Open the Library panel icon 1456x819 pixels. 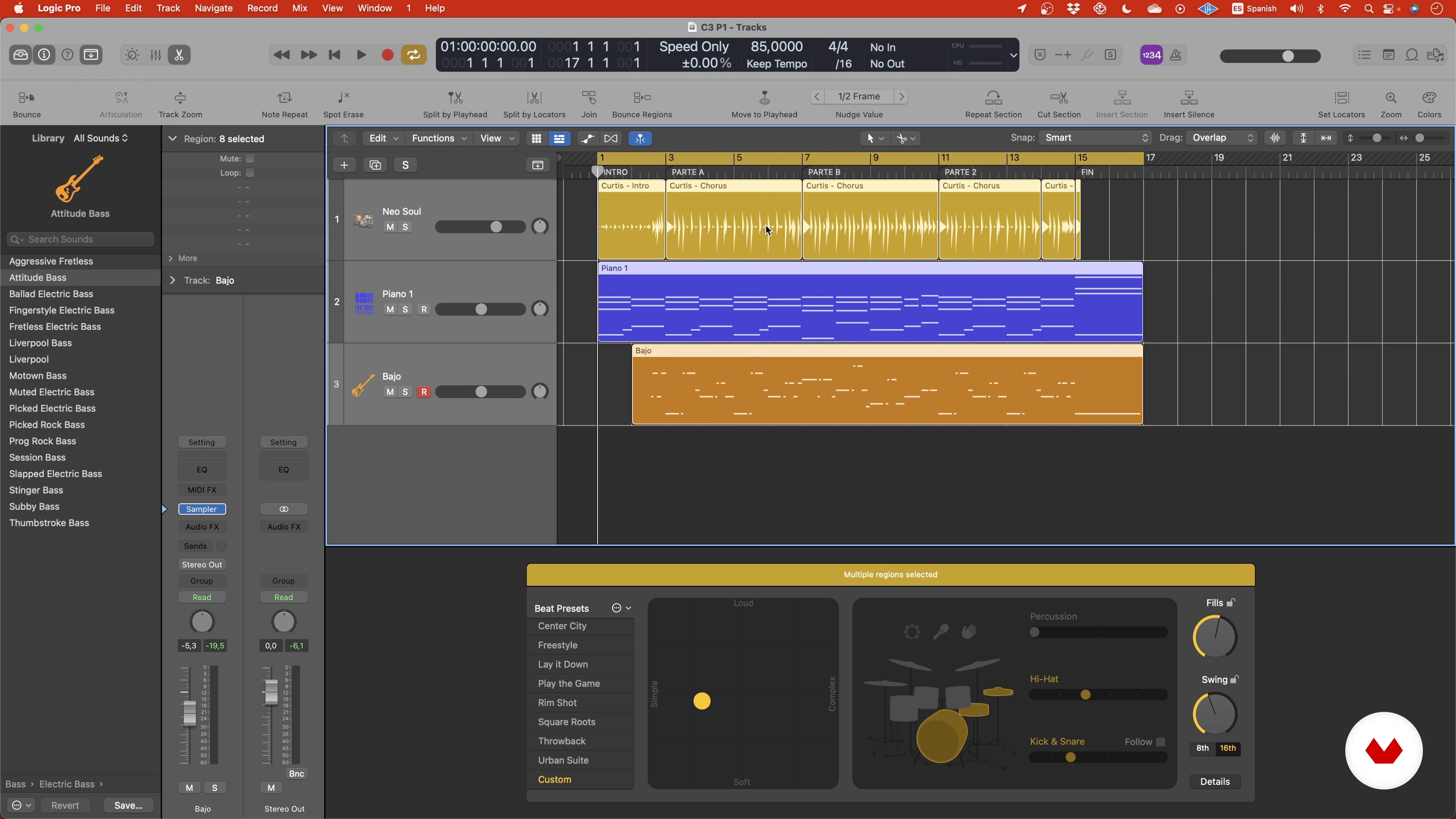pyautogui.click(x=20, y=55)
